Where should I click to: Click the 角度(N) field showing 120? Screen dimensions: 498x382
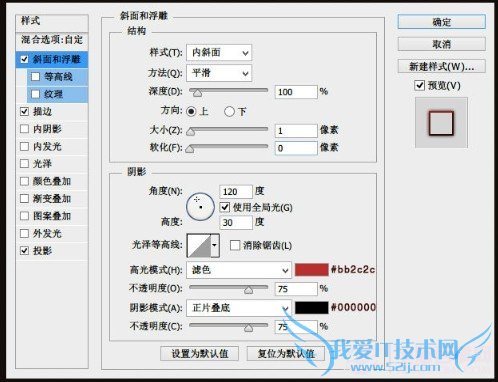(x=236, y=192)
